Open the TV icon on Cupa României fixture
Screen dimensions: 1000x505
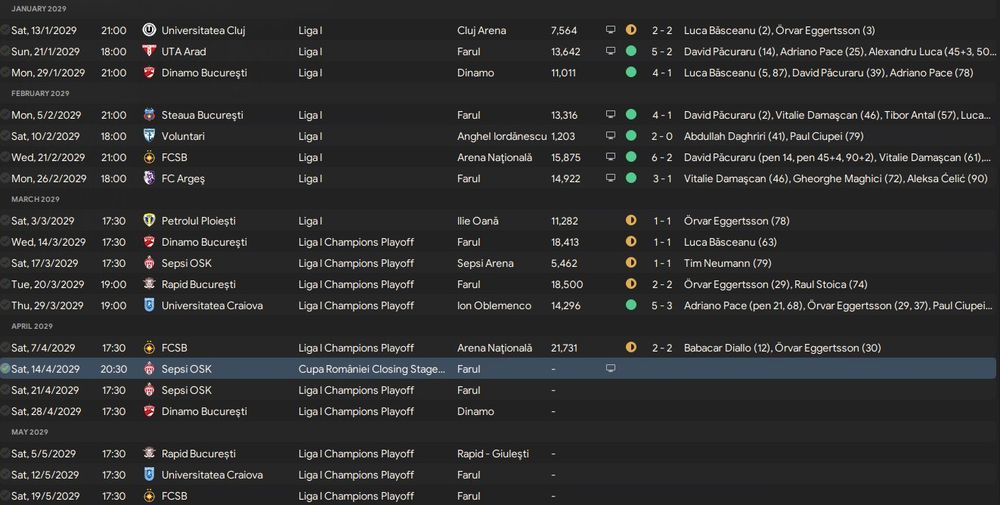tap(610, 369)
